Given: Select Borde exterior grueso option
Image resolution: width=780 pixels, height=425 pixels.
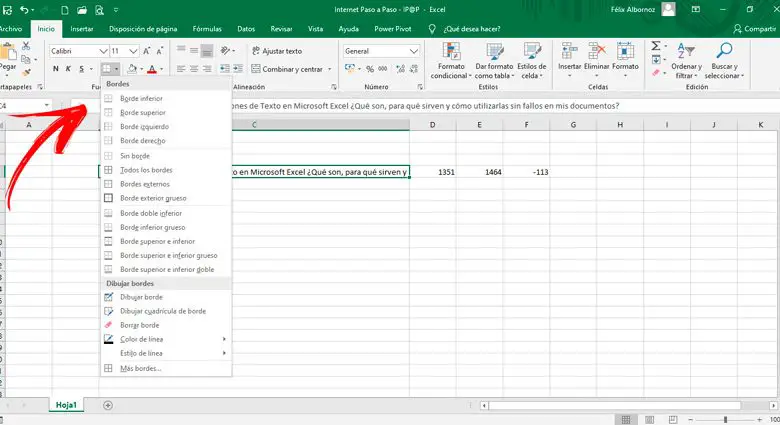Looking at the screenshot, I should [166, 198].
